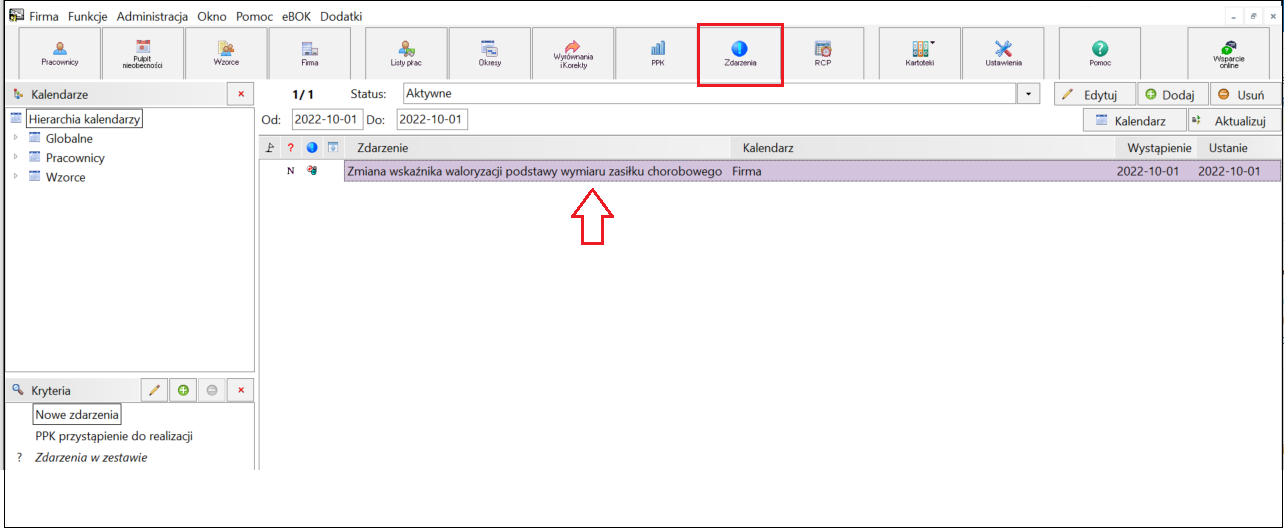The image size is (1284, 528).
Task: Open the Pracownicy toolbar icon
Action: tap(60, 53)
